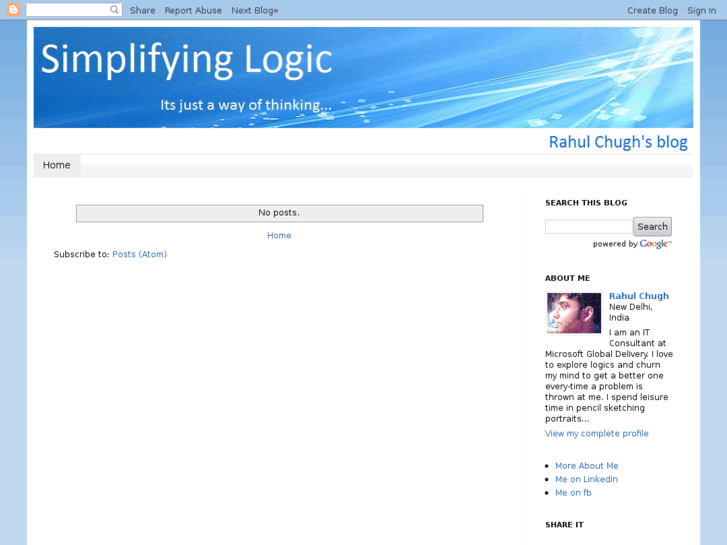The image size is (727, 545).
Task: Click the No posts. message text
Action: 279,212
